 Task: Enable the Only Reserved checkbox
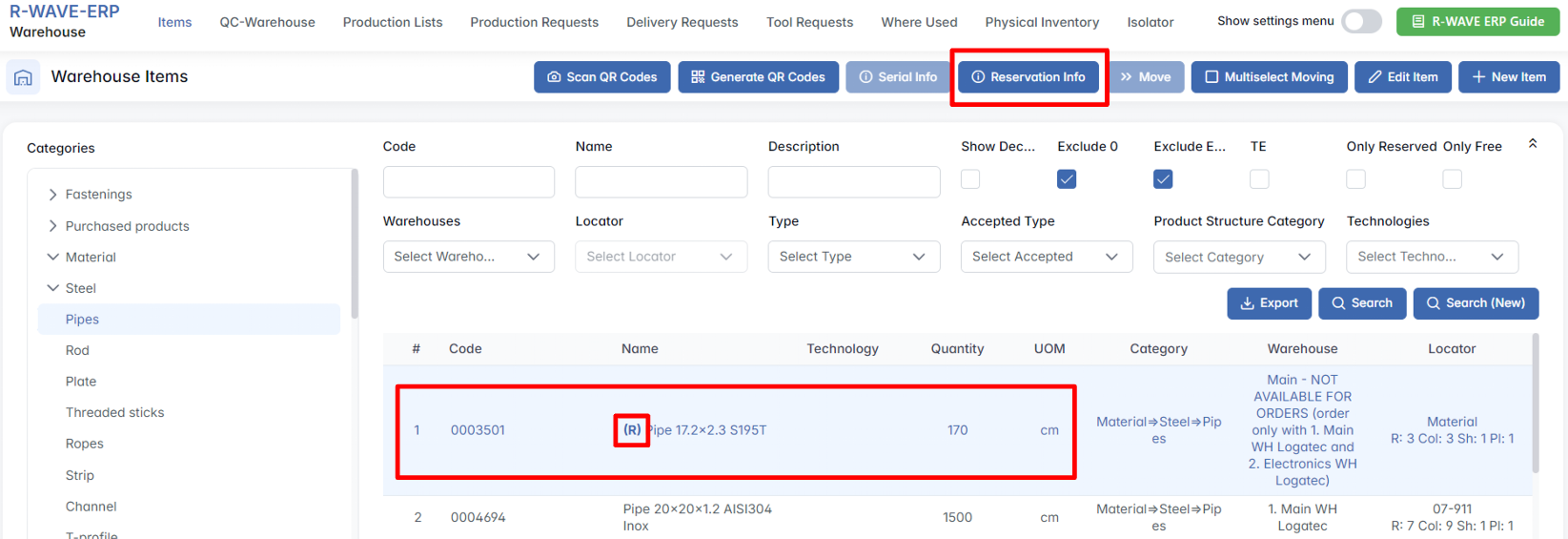tap(1355, 179)
